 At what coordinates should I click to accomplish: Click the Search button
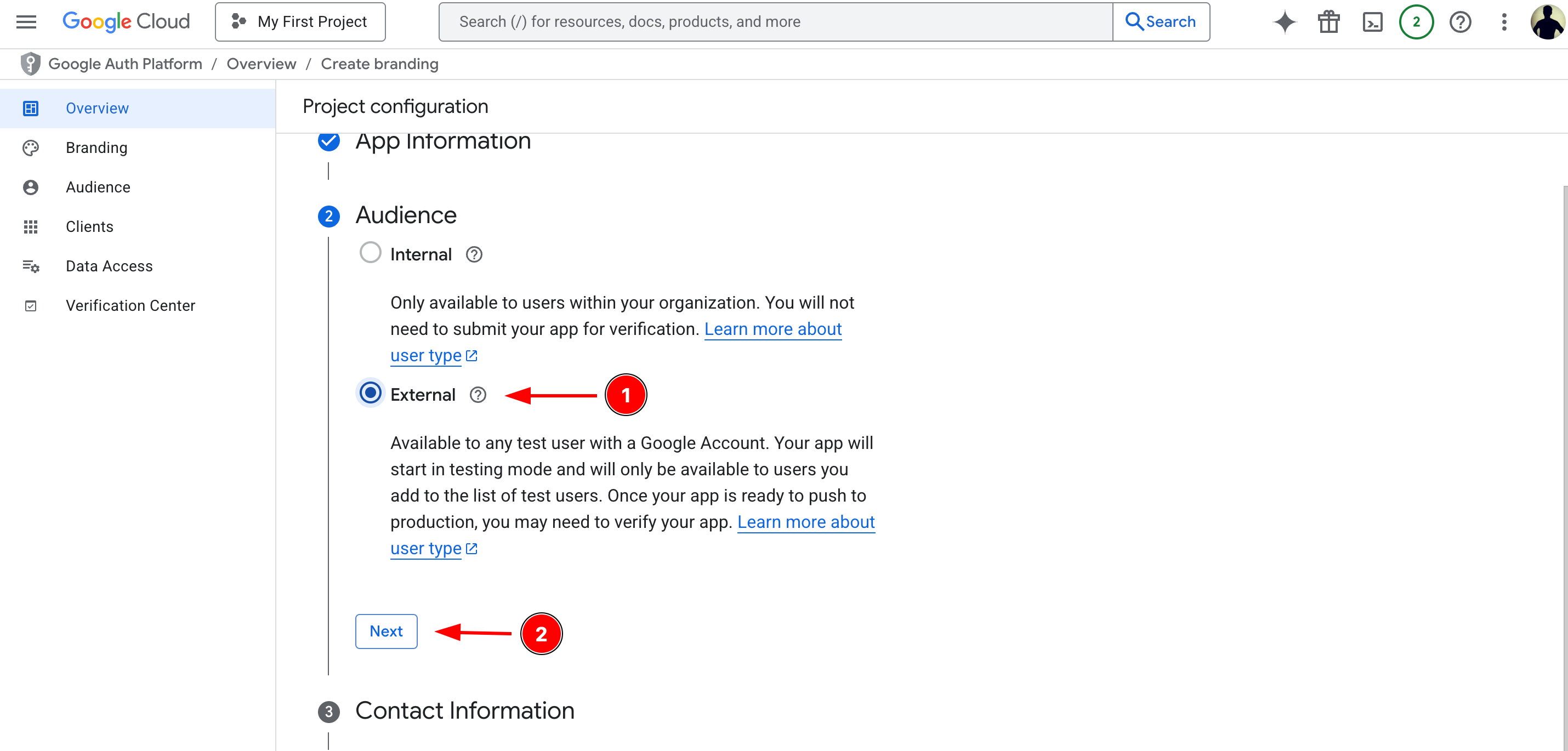(x=1161, y=22)
